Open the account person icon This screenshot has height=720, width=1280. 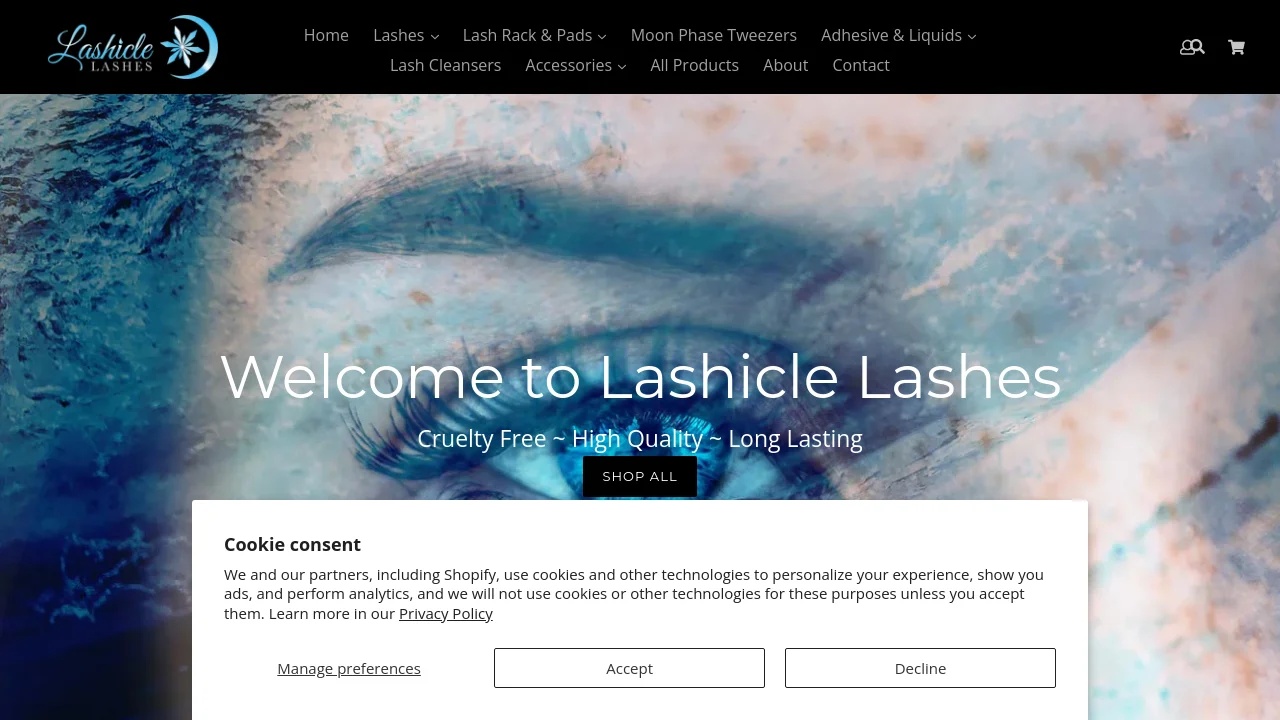coord(1186,47)
